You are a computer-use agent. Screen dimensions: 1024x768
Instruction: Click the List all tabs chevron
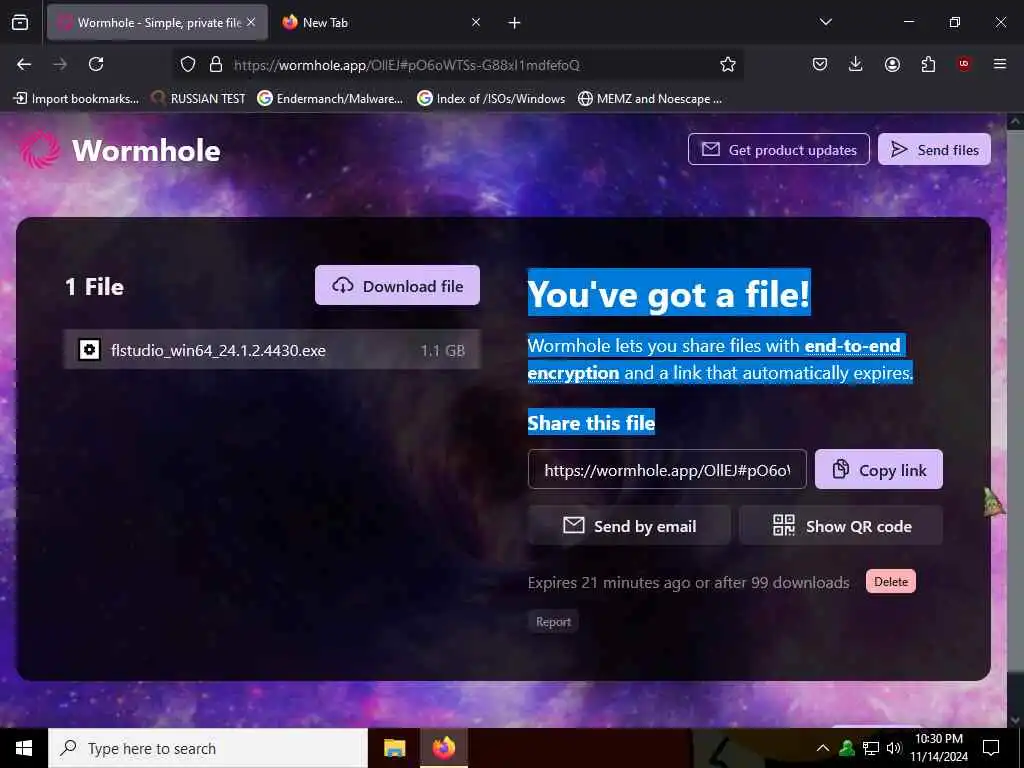click(x=826, y=22)
